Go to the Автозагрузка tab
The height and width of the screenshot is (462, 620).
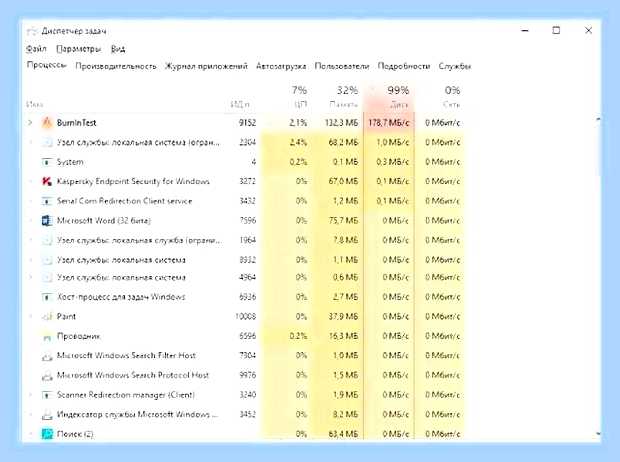281,66
